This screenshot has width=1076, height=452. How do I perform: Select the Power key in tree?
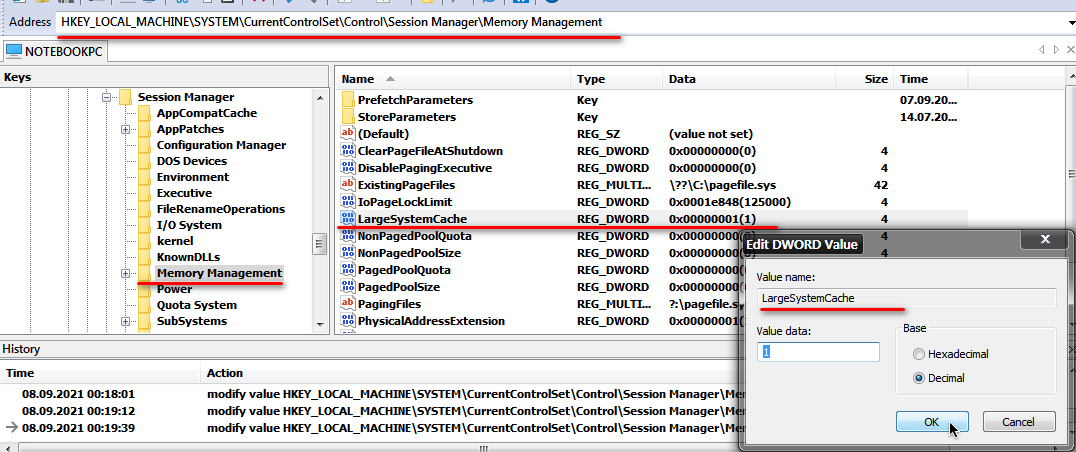pos(174,289)
